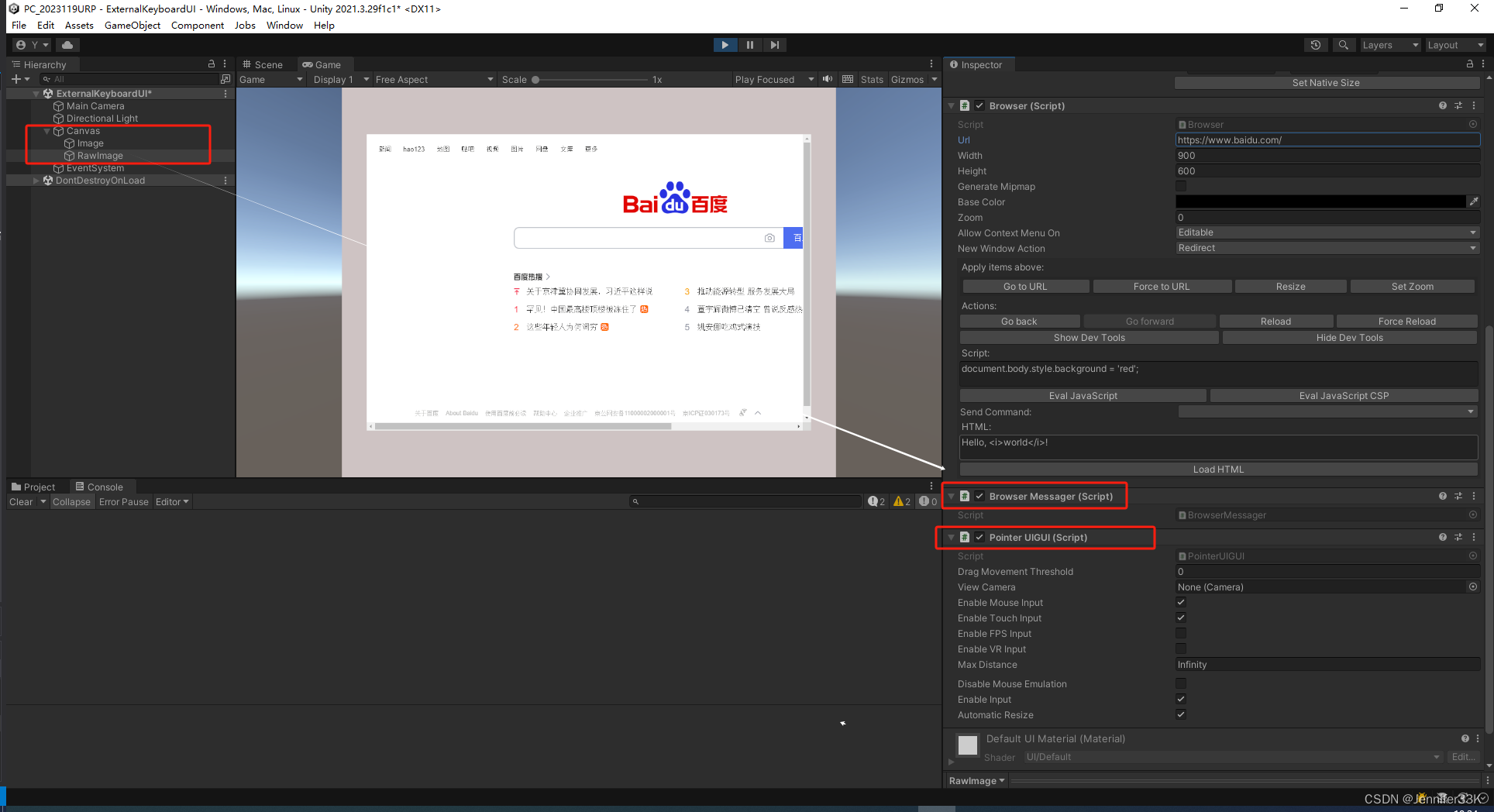This screenshot has width=1494, height=812.
Task: Click the Reload button
Action: 1275,322
